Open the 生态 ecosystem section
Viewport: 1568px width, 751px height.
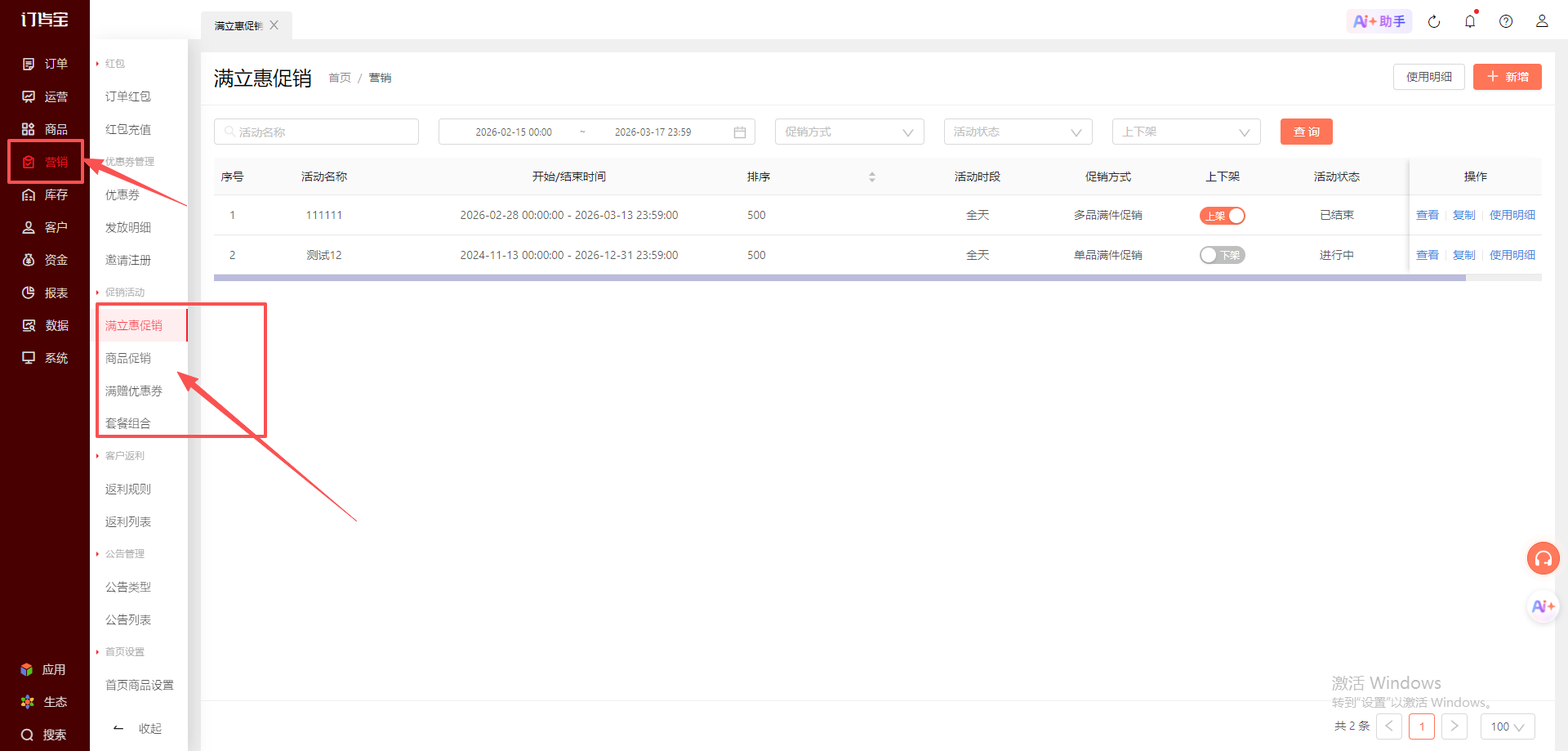[43, 702]
